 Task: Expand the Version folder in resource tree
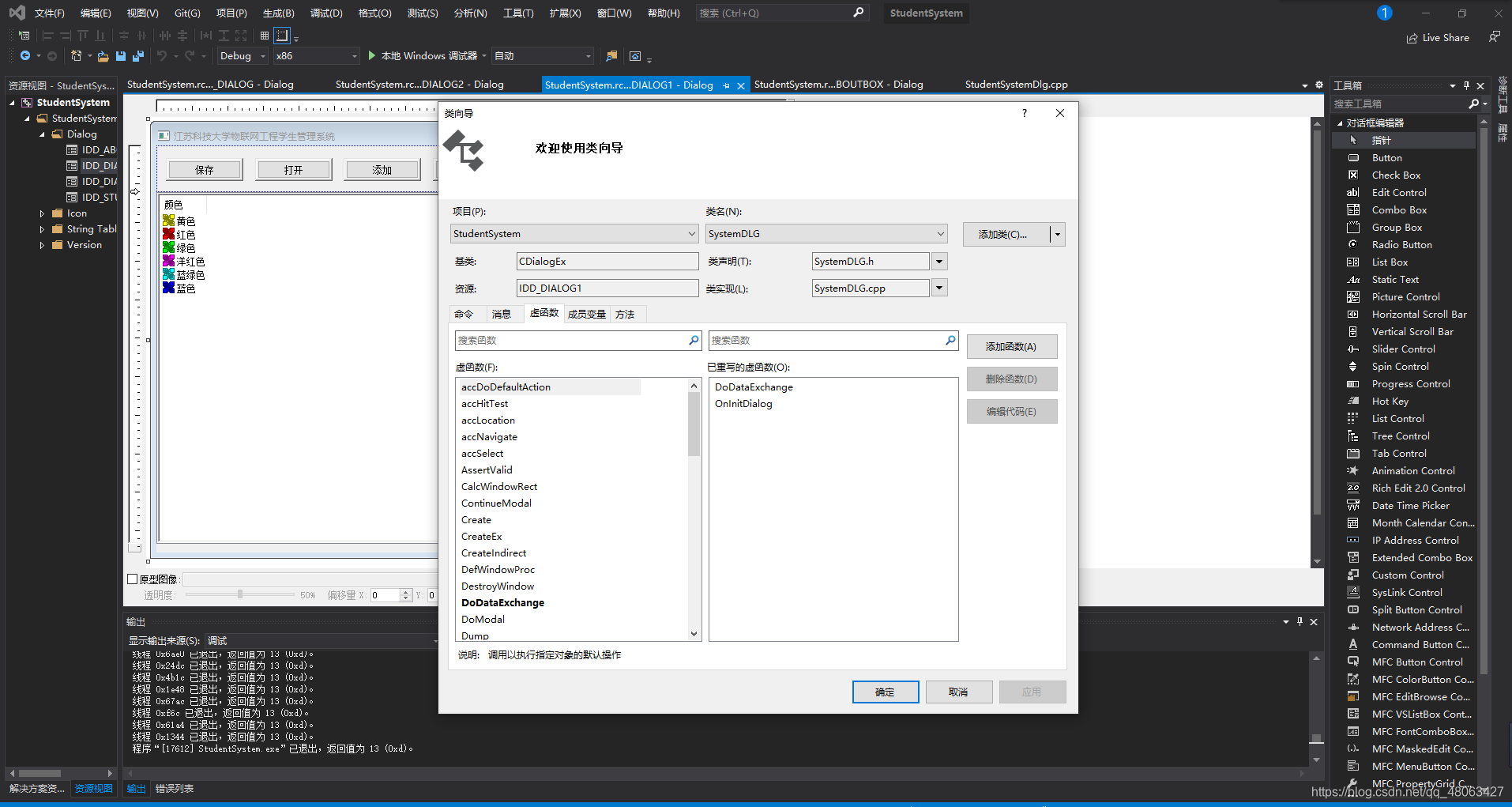(x=42, y=245)
